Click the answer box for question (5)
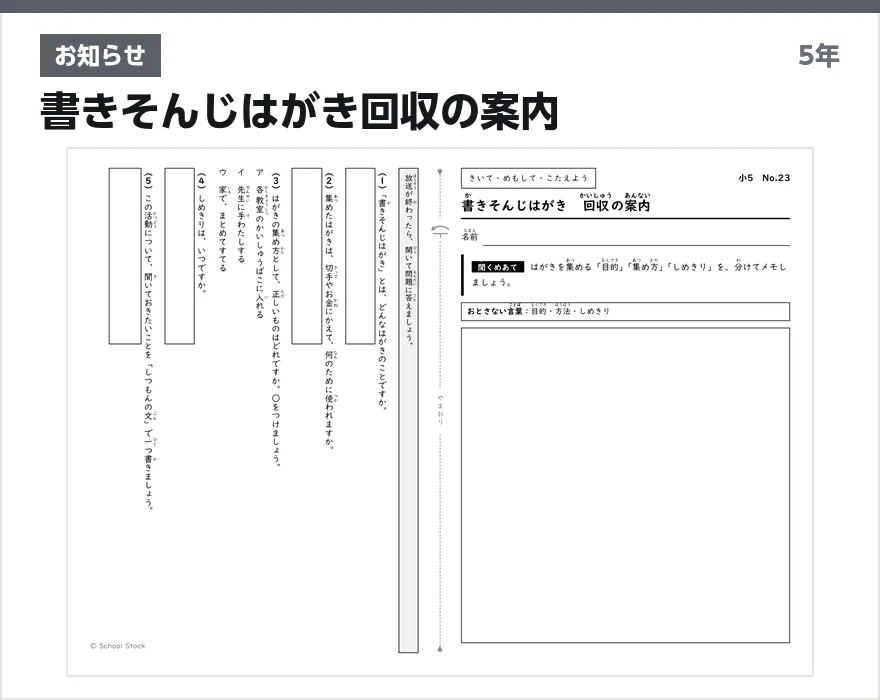880x700 pixels. [125, 256]
